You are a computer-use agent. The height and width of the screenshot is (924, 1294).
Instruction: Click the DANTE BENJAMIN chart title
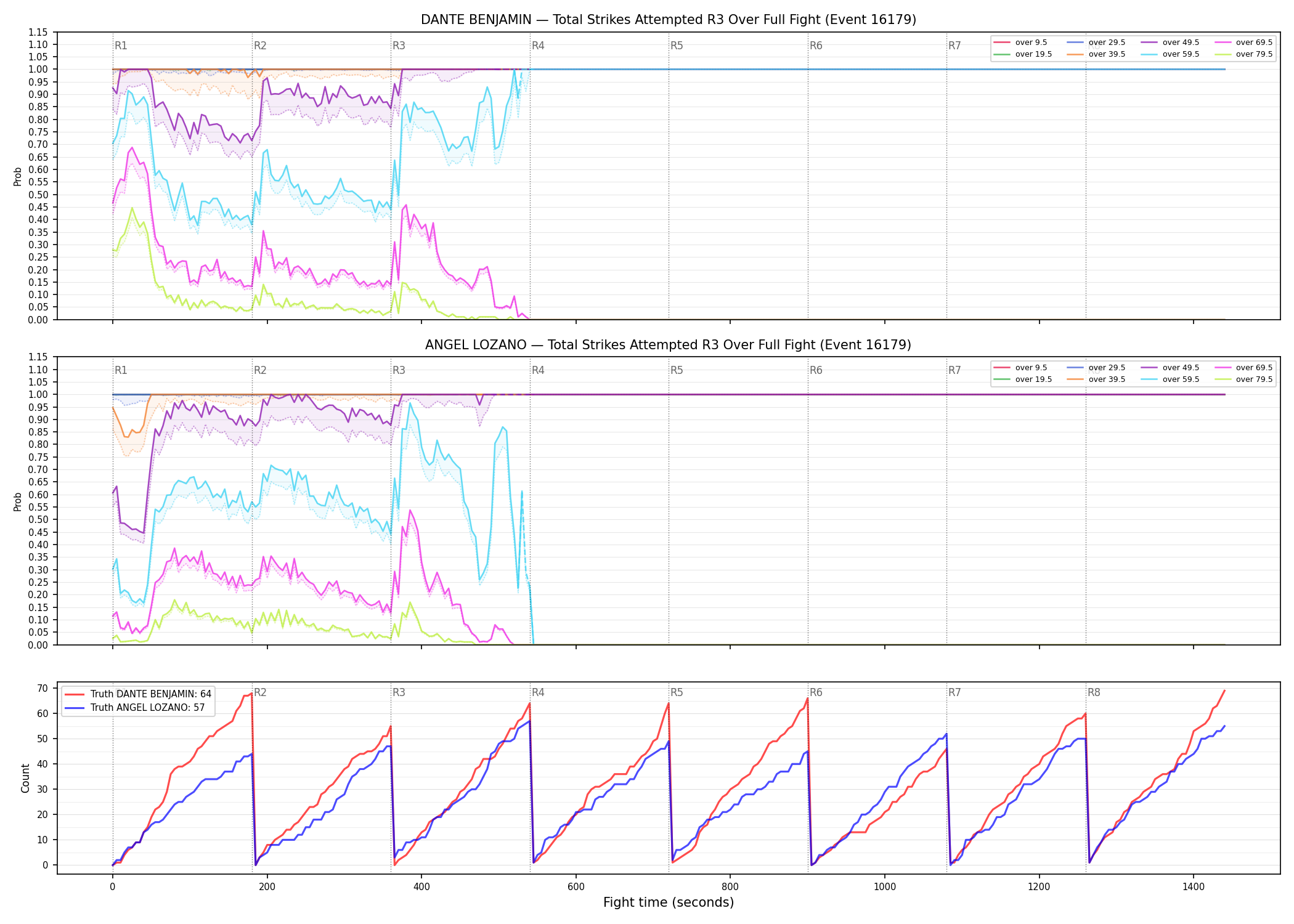pos(669,20)
